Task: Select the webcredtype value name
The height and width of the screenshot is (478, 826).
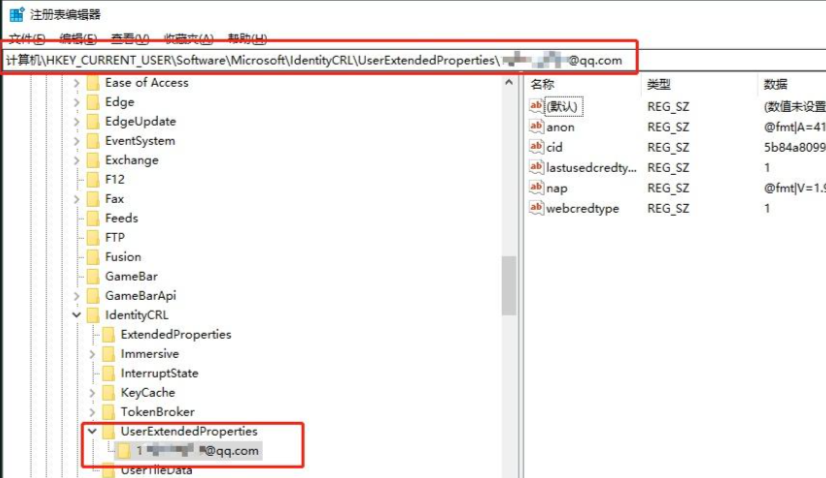Action: [583, 209]
